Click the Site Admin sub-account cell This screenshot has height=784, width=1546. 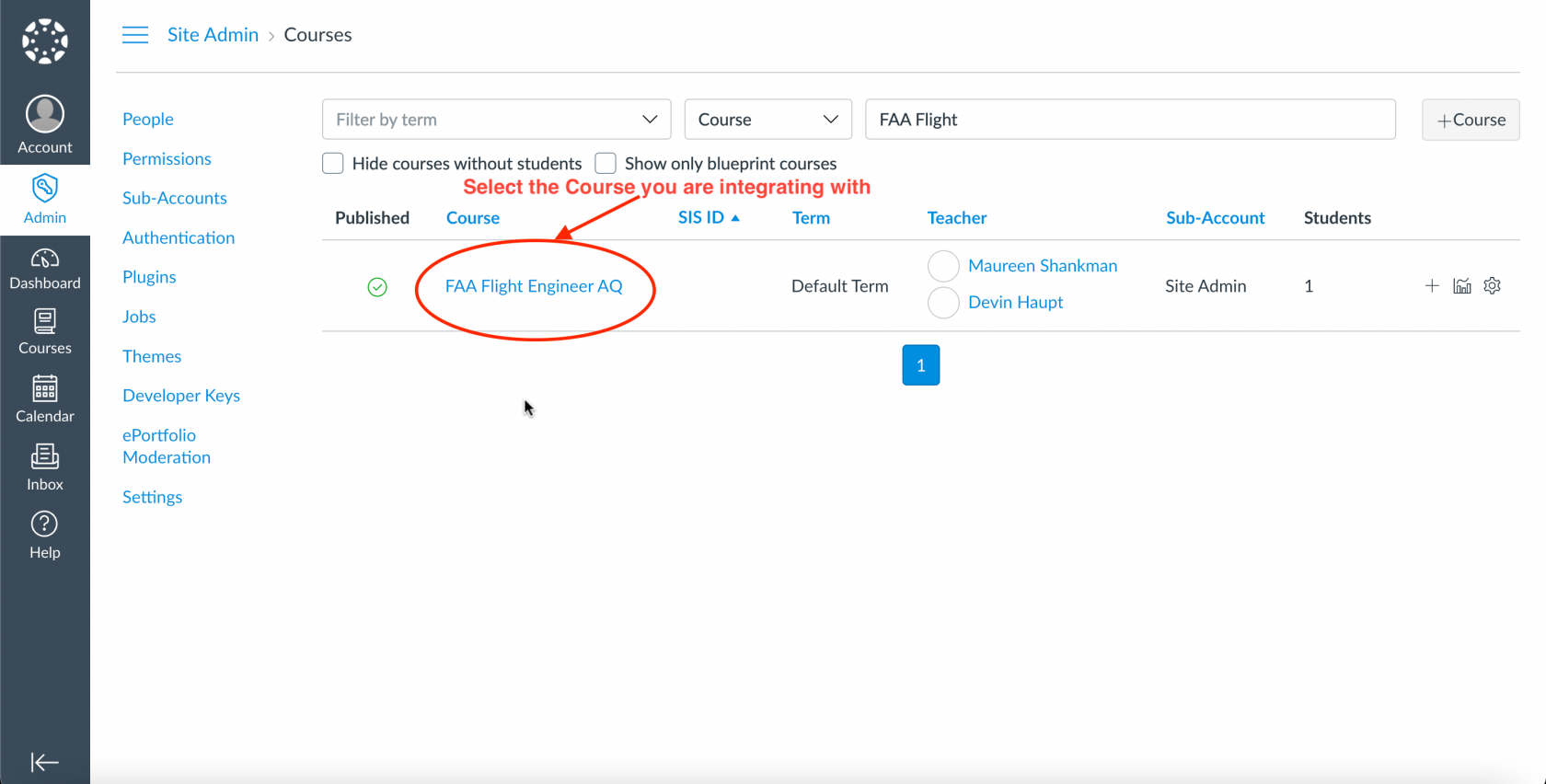point(1206,286)
